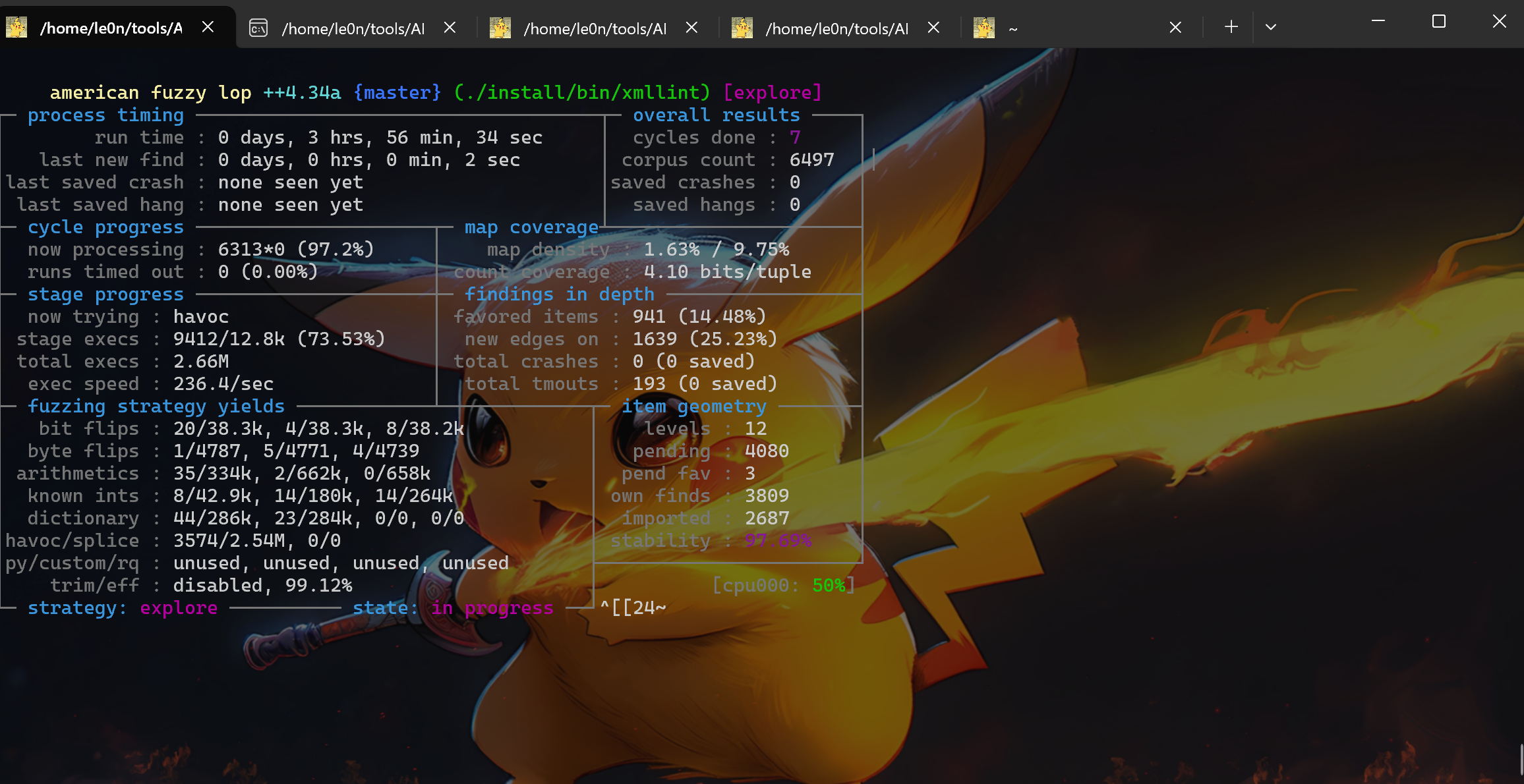Click the 'process timing' section header
The height and width of the screenshot is (784, 1524).
pyautogui.click(x=106, y=115)
